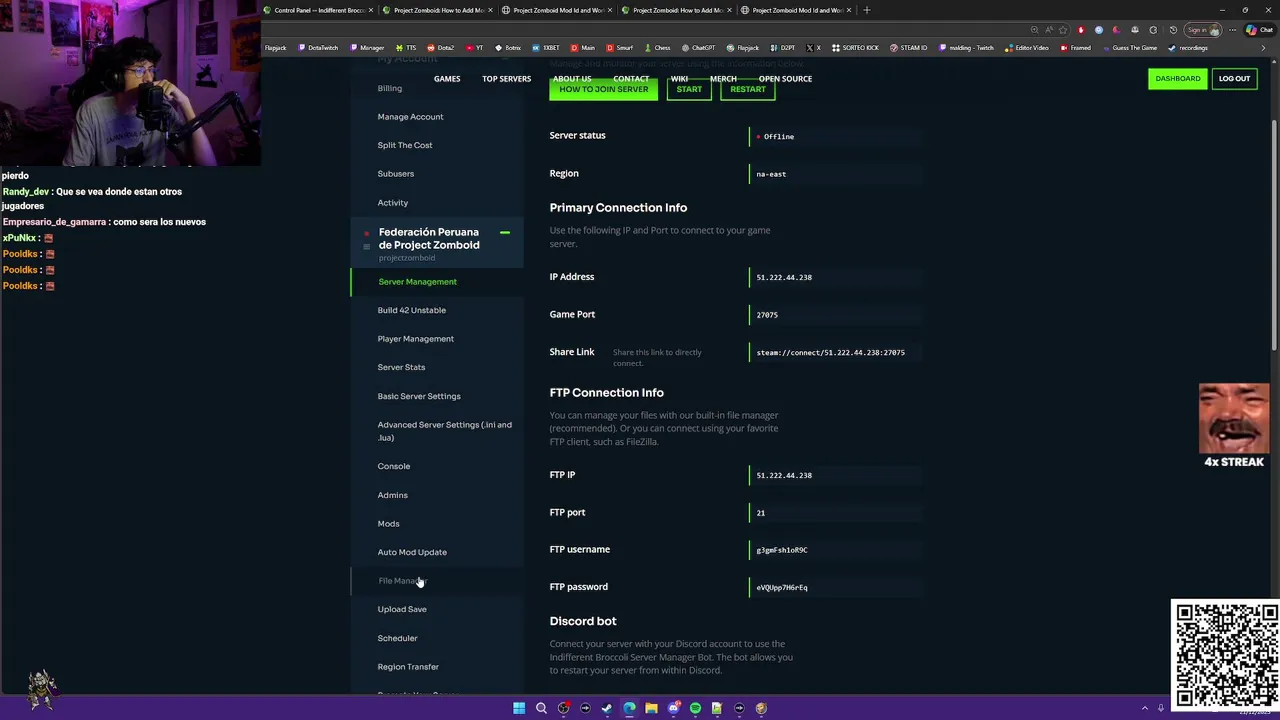
Task: Open Botrix bookmark
Action: [x=508, y=48]
